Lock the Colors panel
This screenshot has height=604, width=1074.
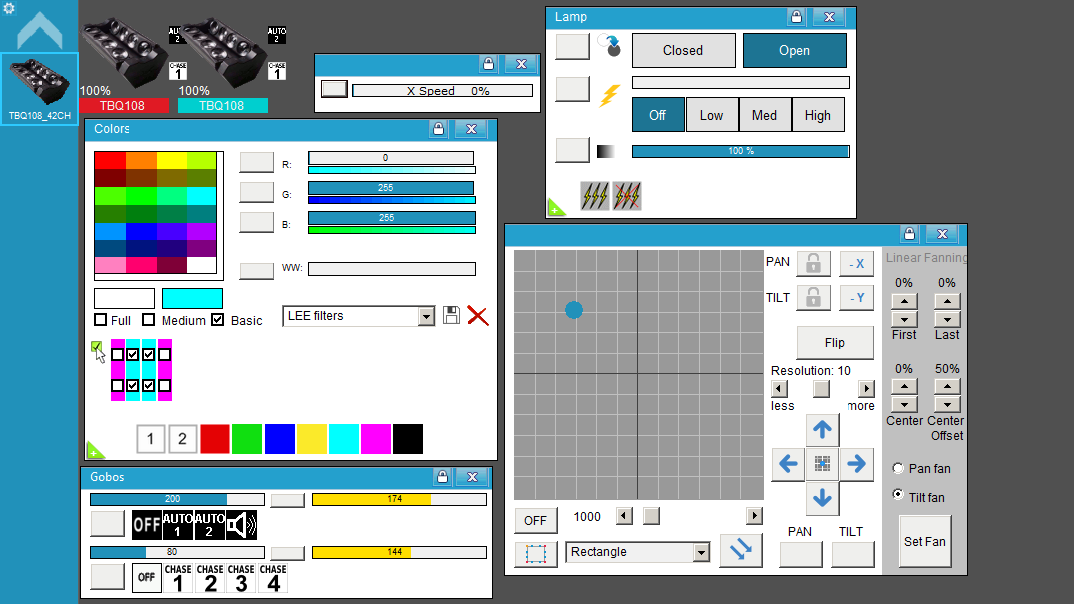438,129
